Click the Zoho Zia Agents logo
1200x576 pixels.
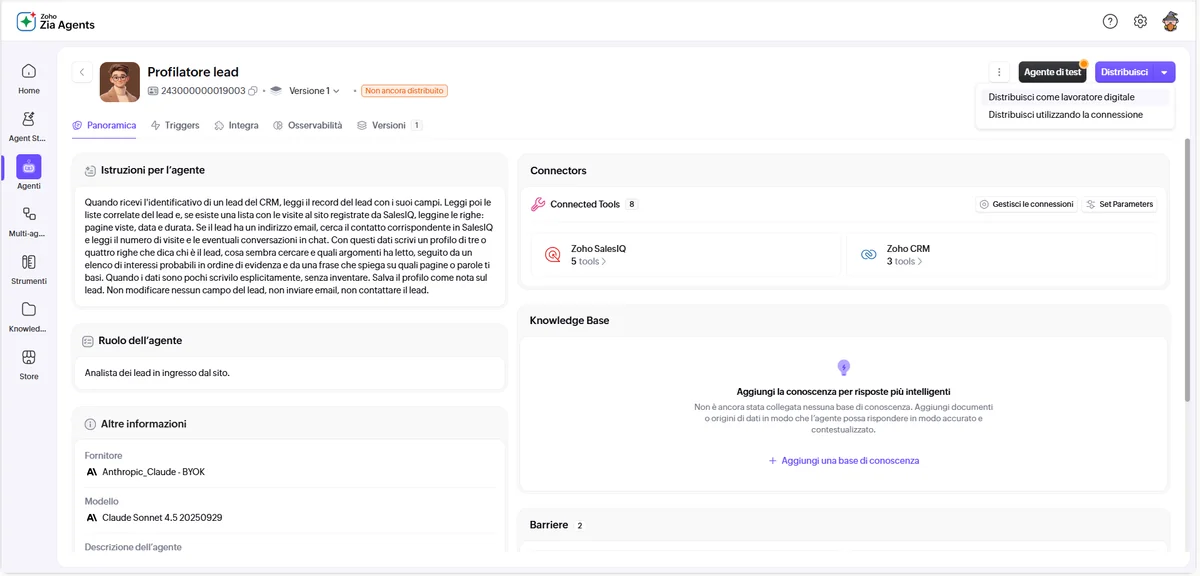click(56, 21)
